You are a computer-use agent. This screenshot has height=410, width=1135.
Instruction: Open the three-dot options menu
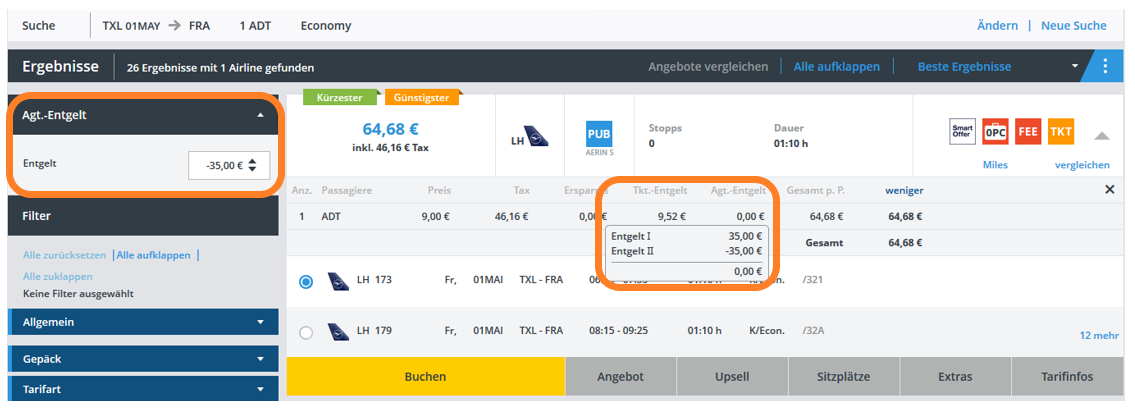coord(1105,67)
